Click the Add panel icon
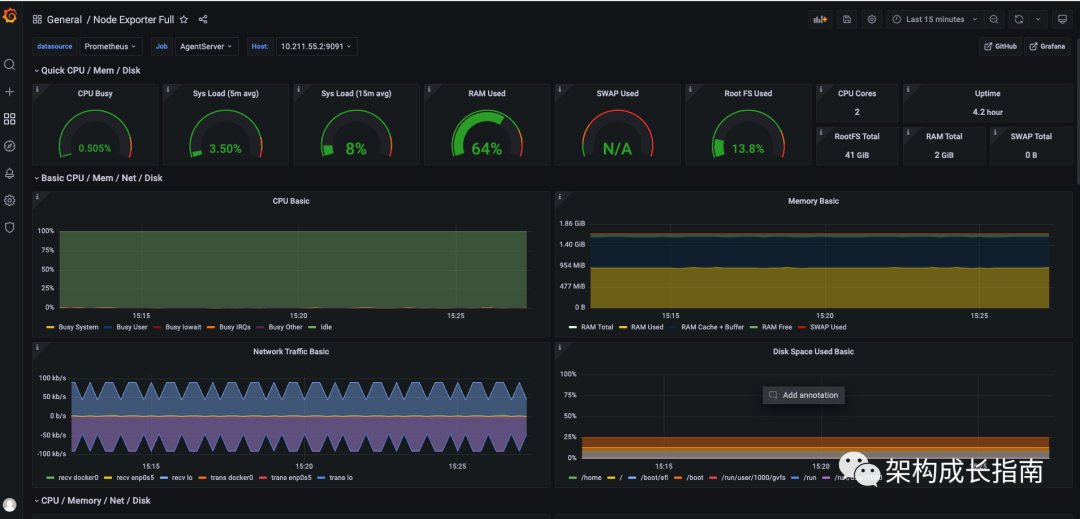Viewport: 1080px width, 519px height. click(x=821, y=19)
